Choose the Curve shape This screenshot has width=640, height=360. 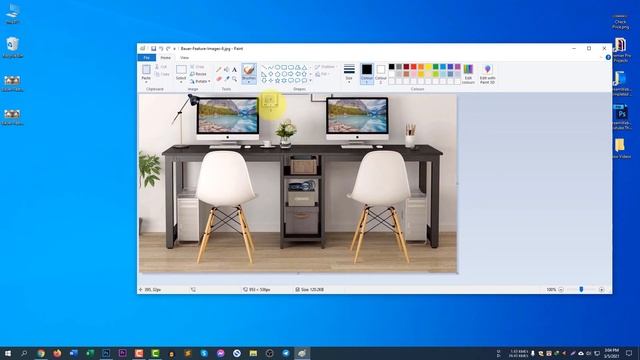pos(271,67)
